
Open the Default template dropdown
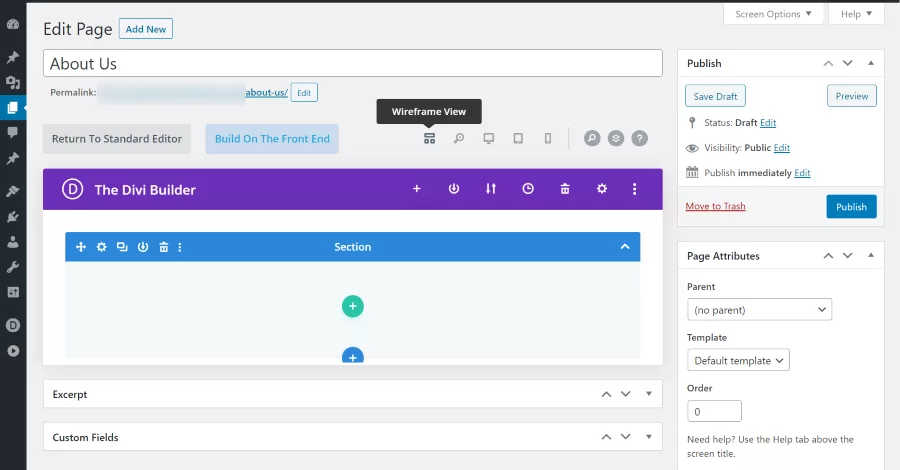click(738, 360)
